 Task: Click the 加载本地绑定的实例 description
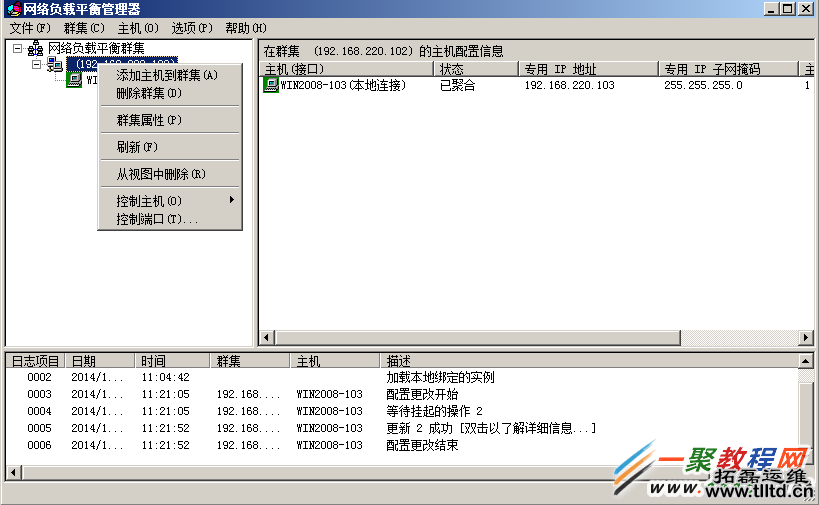(x=440, y=377)
